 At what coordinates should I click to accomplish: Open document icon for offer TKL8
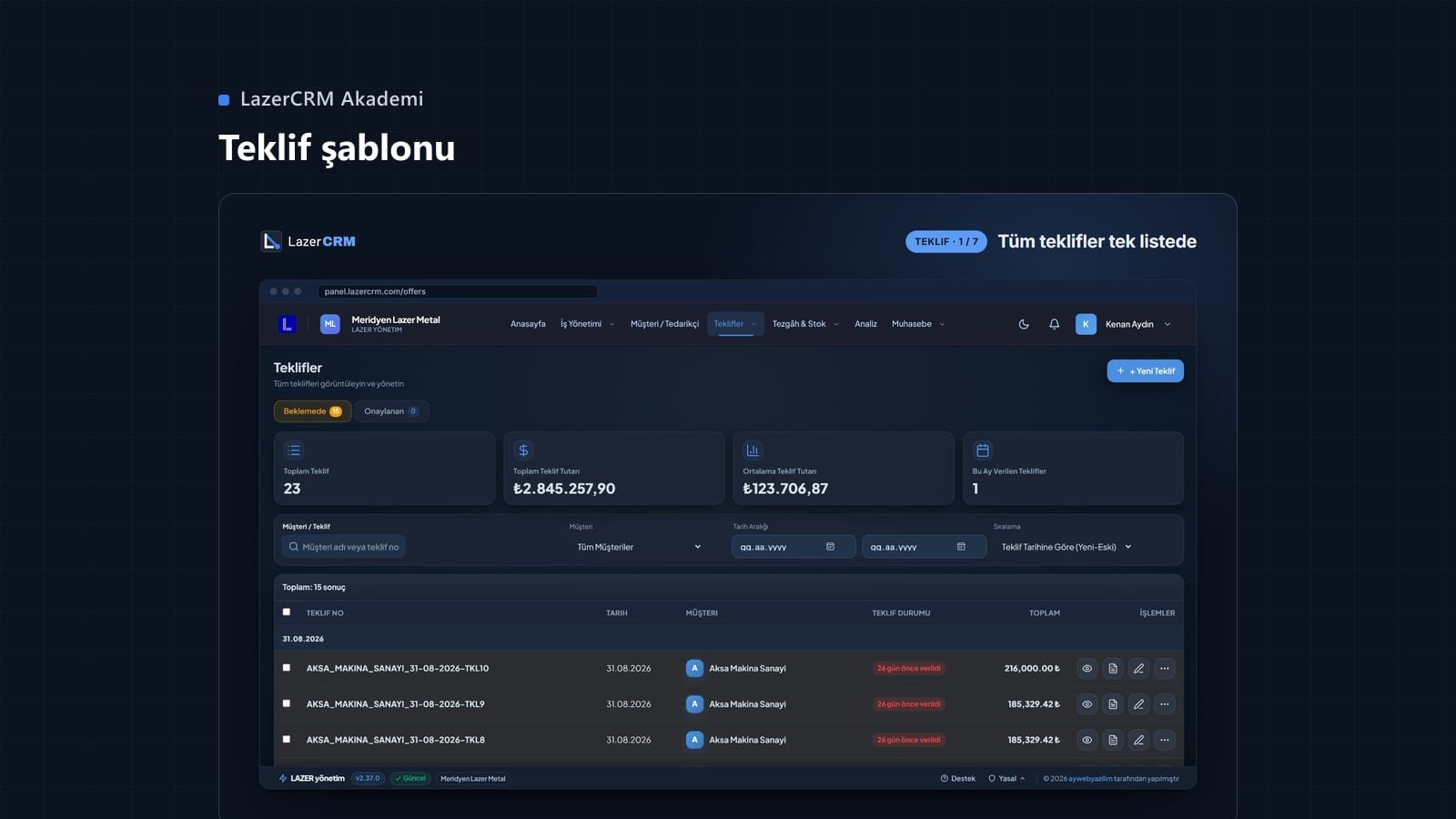[x=1113, y=740]
